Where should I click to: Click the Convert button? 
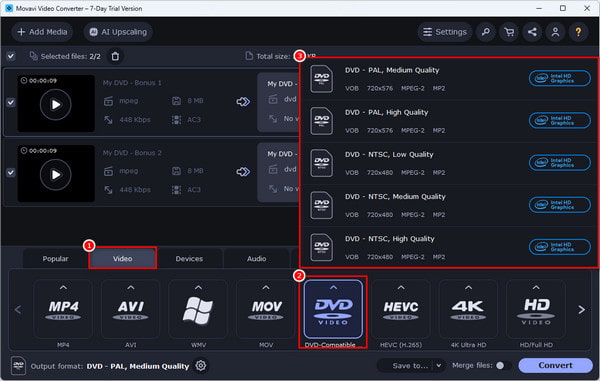tap(555, 366)
